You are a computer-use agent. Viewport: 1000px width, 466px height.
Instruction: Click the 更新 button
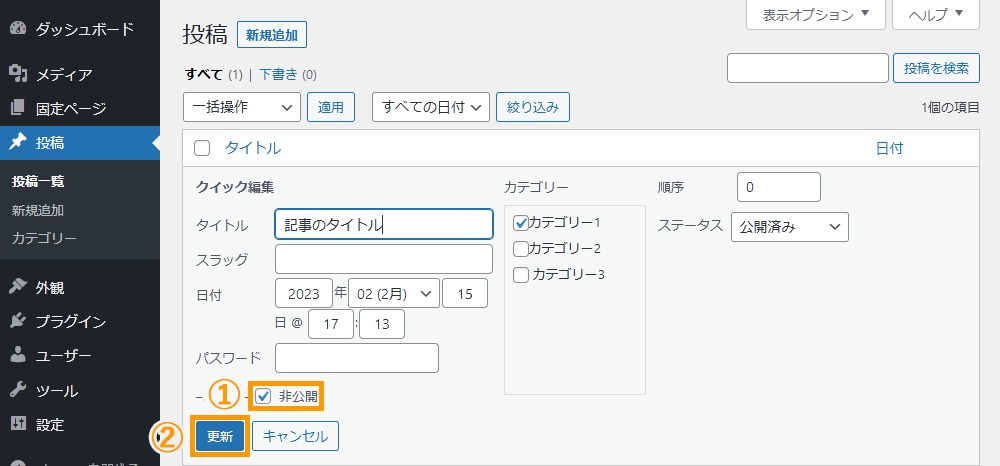coord(220,437)
